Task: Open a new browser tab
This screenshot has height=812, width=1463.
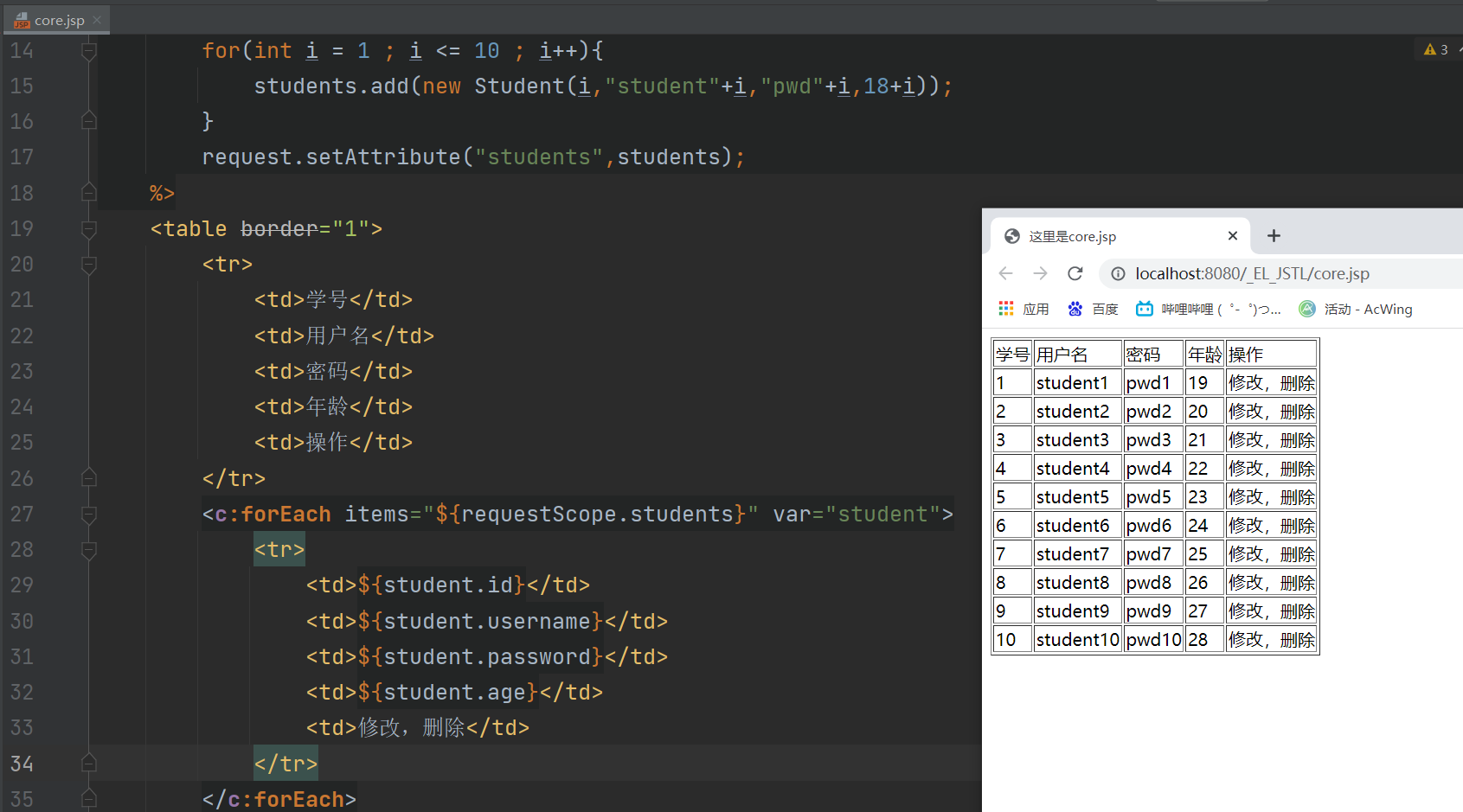Action: pyautogui.click(x=1274, y=236)
